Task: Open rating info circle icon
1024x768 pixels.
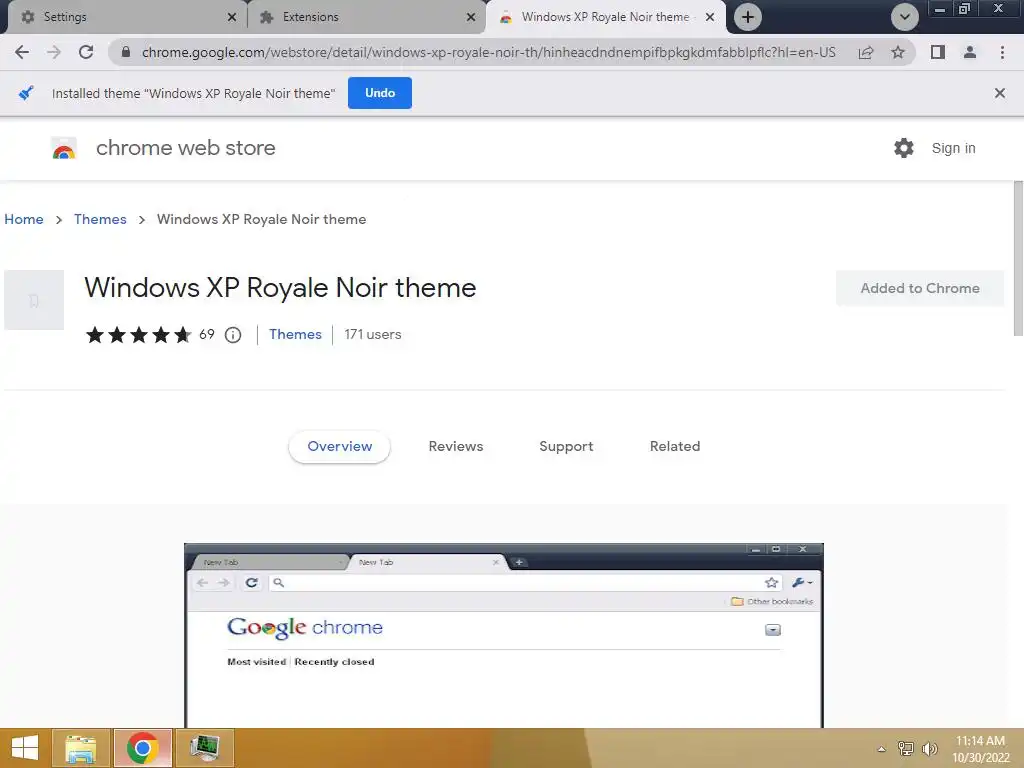Action: pos(232,335)
